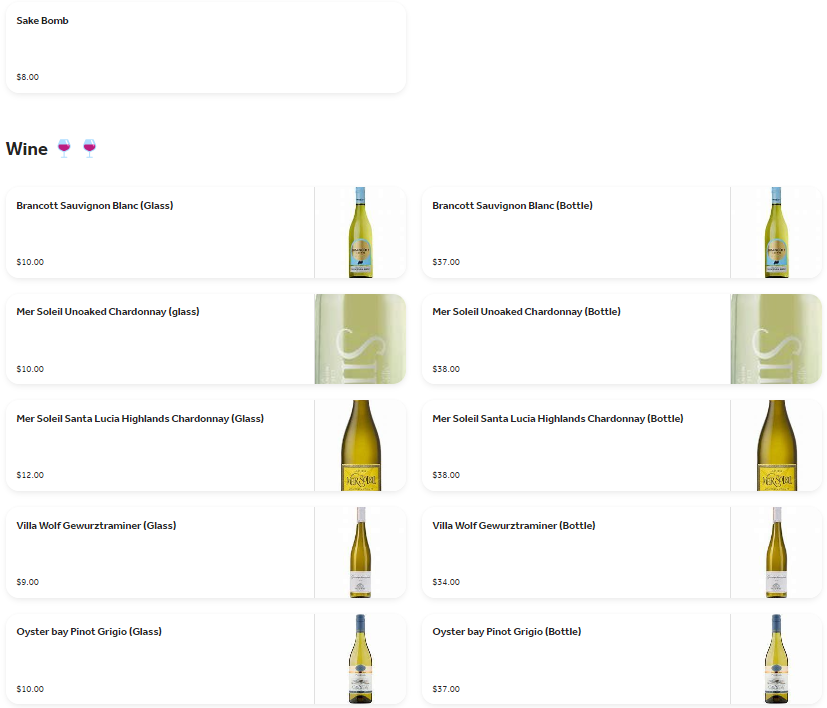
Task: Click Villa Wolf Gewurztraminer (Bottle) bottle image
Action: click(x=776, y=552)
